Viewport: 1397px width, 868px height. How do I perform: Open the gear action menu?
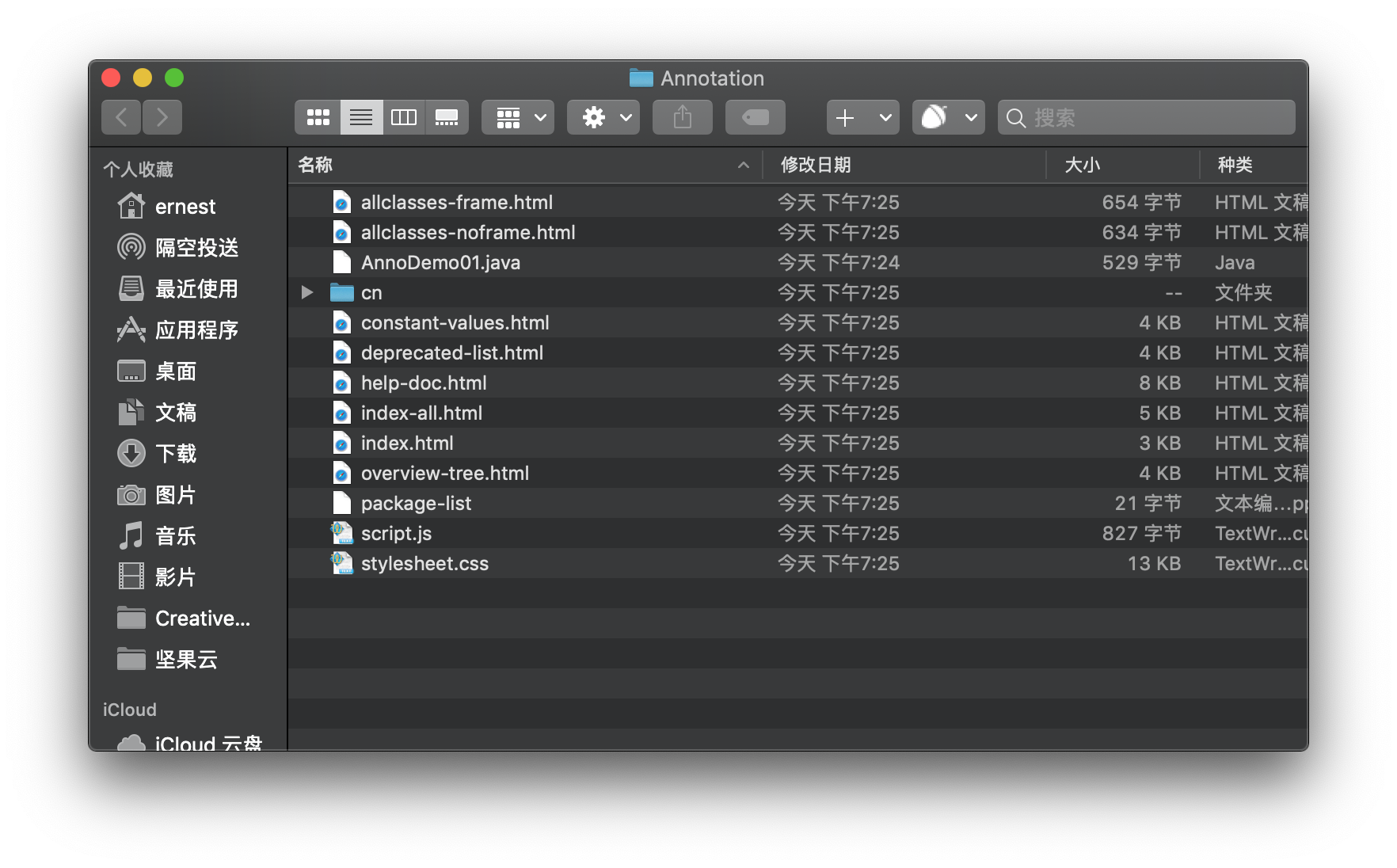tap(603, 117)
